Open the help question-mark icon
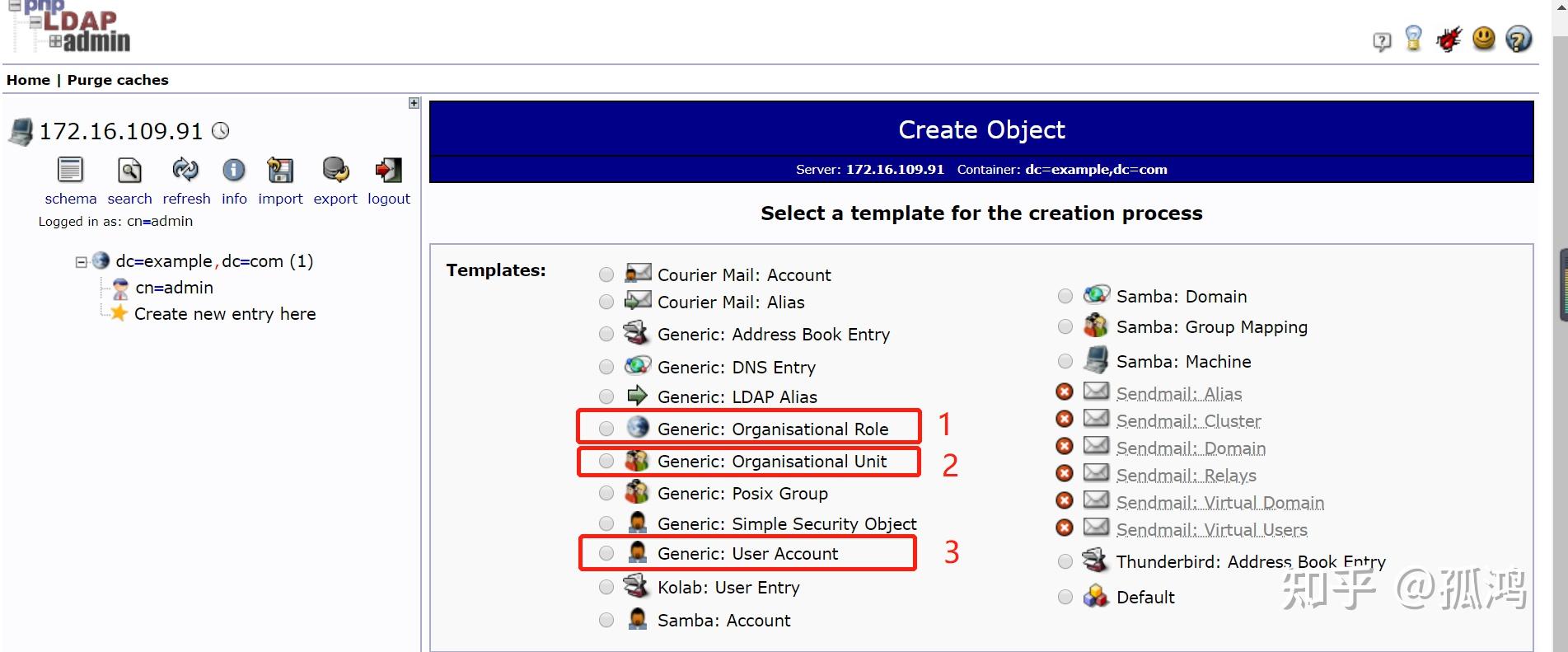The height and width of the screenshot is (652, 1568). coord(1518,39)
